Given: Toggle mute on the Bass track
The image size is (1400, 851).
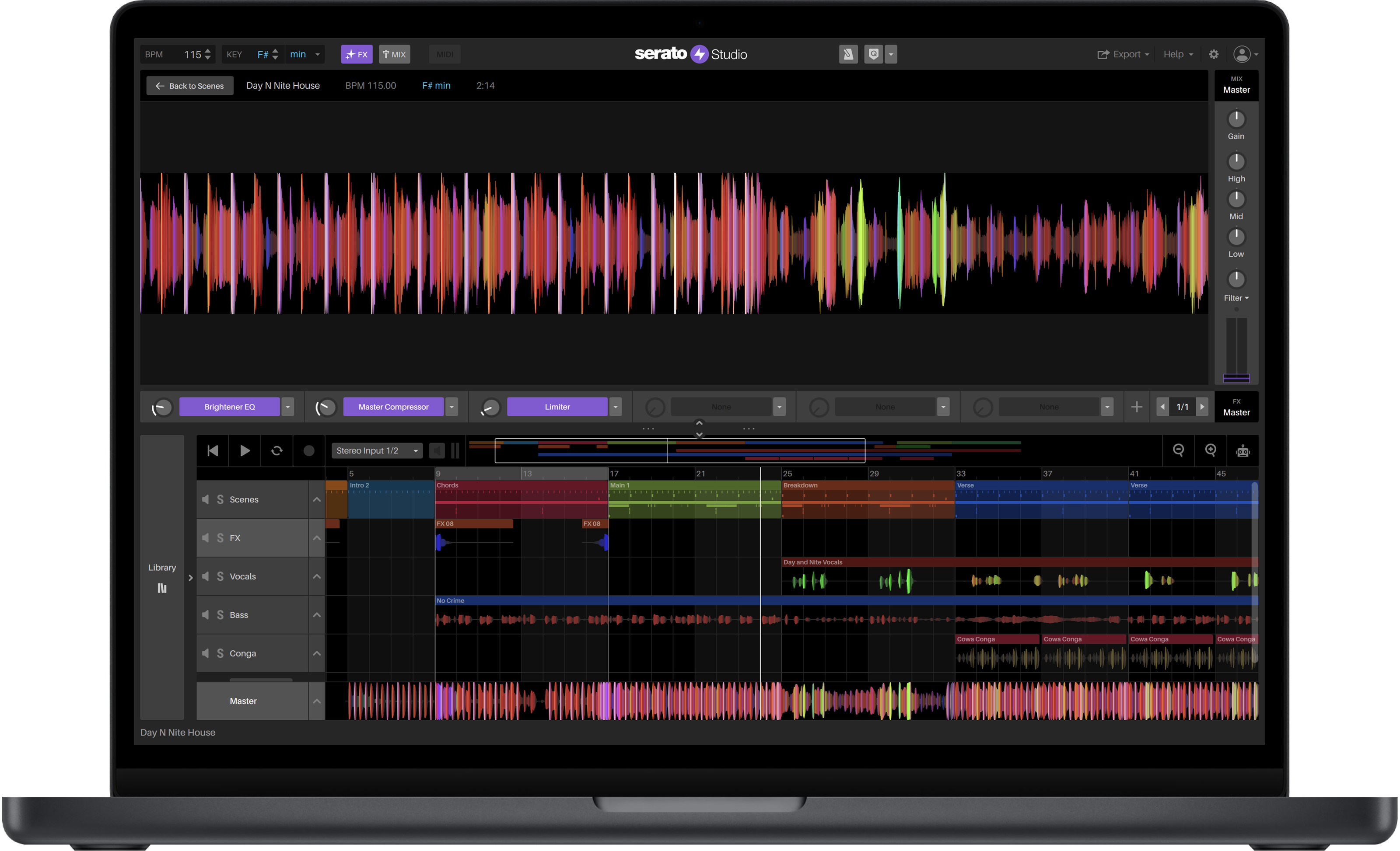Looking at the screenshot, I should point(206,614).
